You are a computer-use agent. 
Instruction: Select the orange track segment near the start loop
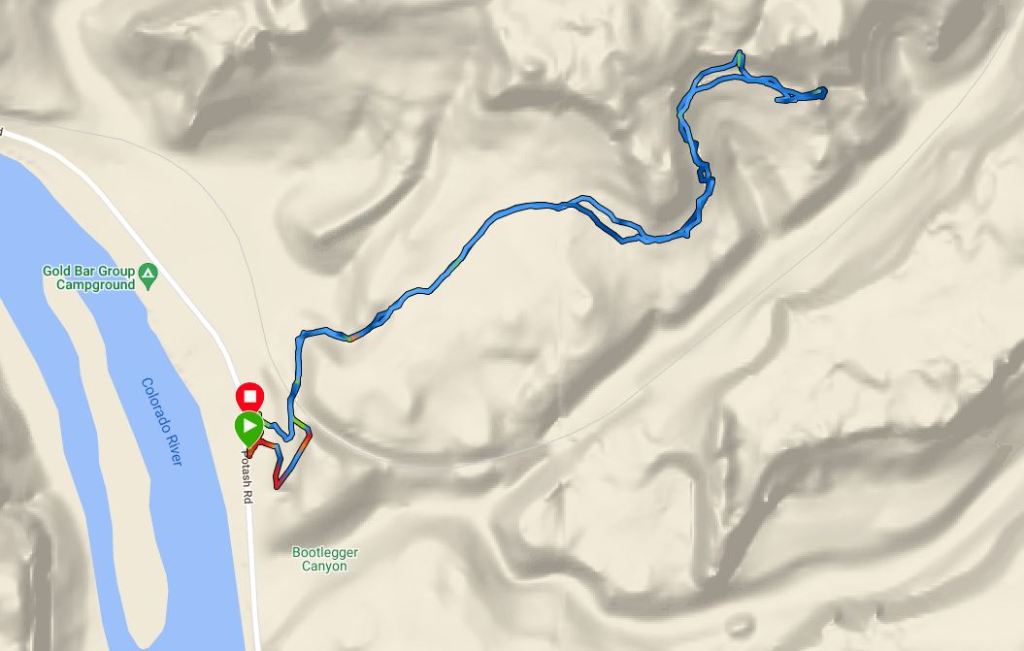tap(303, 444)
